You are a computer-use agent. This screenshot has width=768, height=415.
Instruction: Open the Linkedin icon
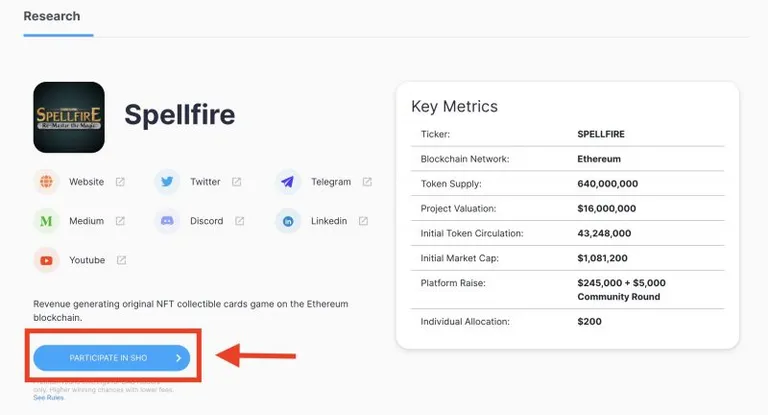[x=288, y=221]
